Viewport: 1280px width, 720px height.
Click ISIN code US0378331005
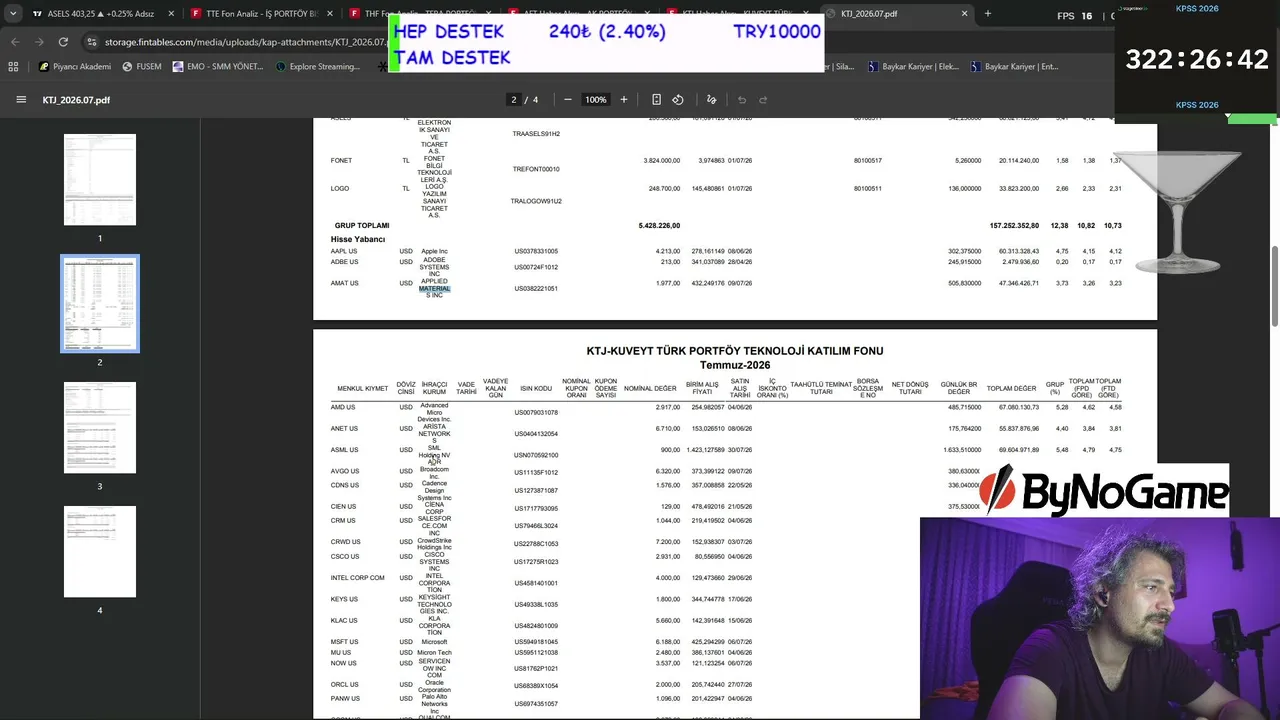coord(536,252)
